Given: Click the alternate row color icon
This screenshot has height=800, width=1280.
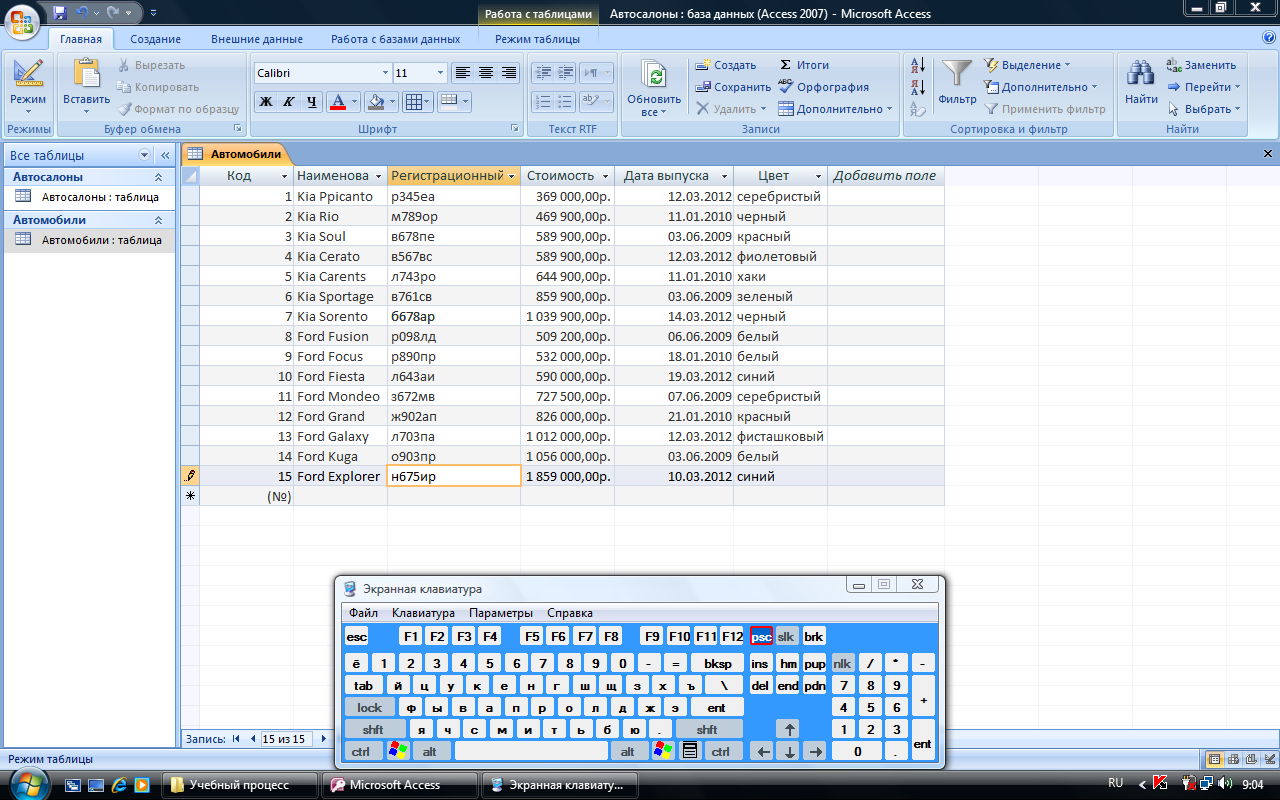Looking at the screenshot, I should click(448, 101).
